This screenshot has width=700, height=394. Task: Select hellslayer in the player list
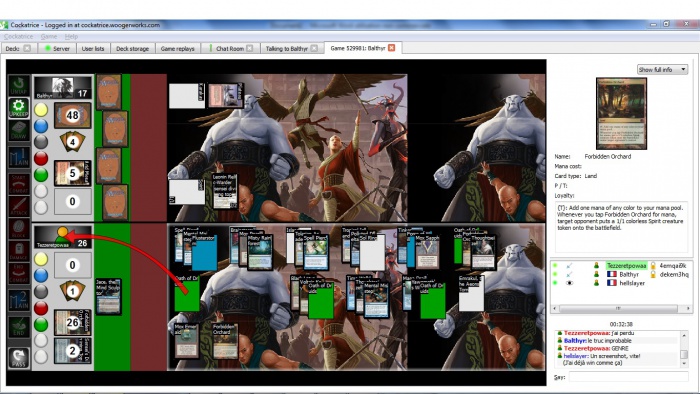click(x=632, y=283)
